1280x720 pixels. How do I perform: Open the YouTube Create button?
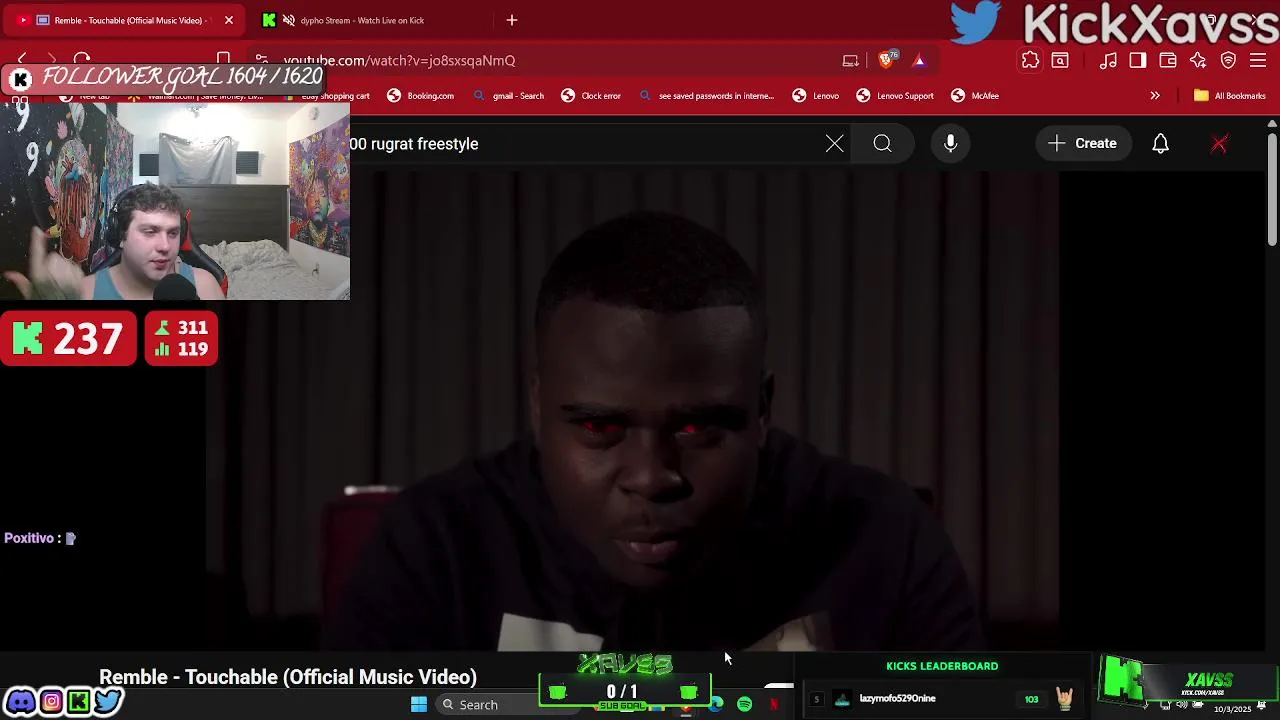coord(1083,144)
